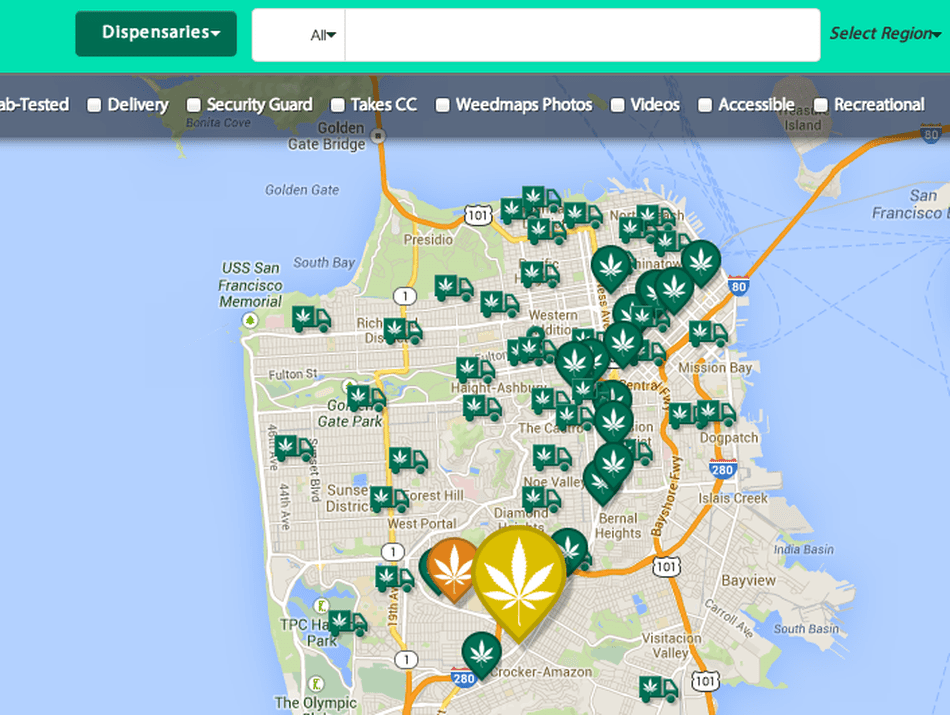This screenshot has width=950, height=715.
Task: Open delivery truck marker in Golden Gate Park
Action: point(366,398)
